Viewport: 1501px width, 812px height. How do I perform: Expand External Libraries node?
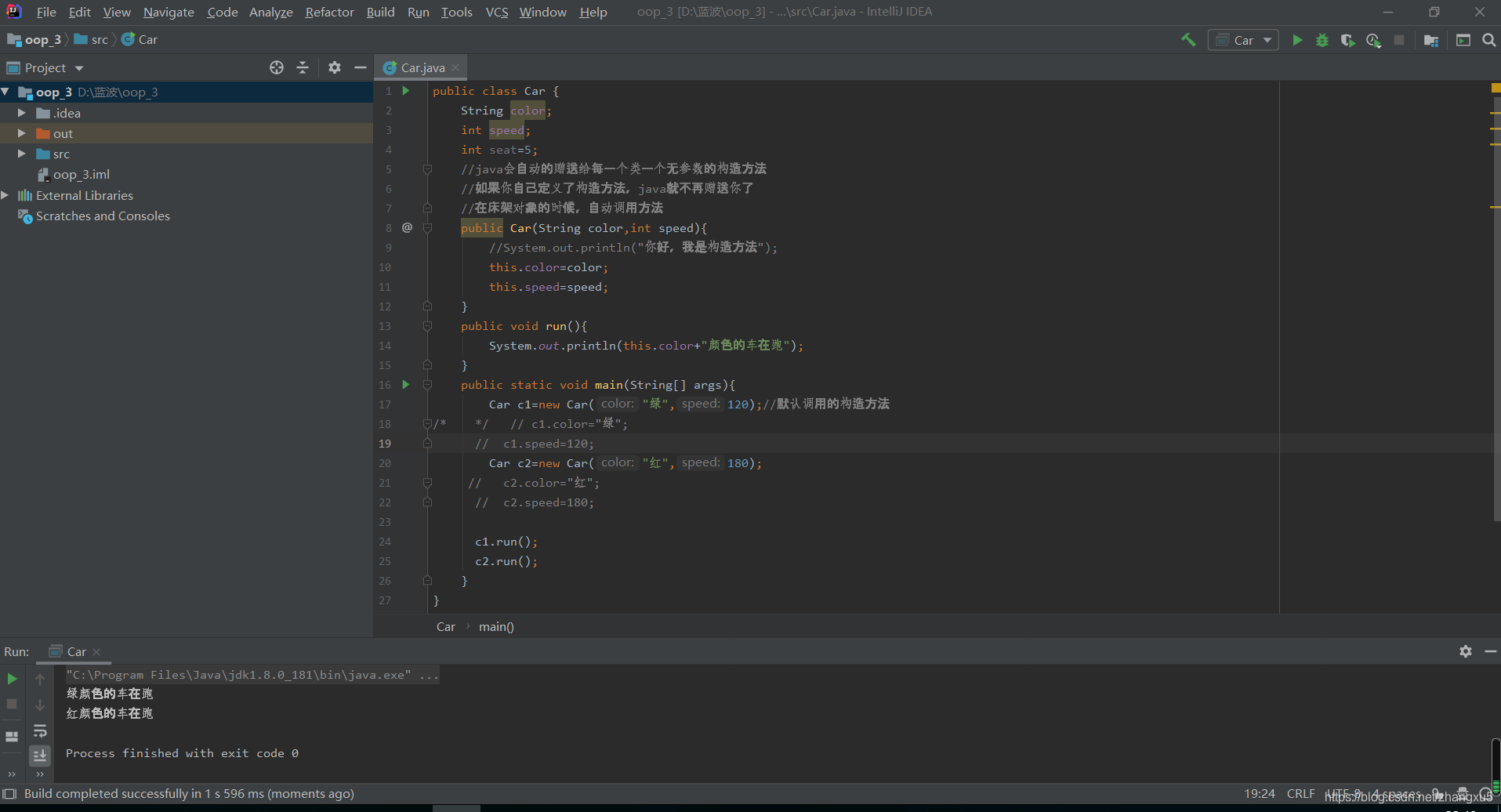(5, 195)
